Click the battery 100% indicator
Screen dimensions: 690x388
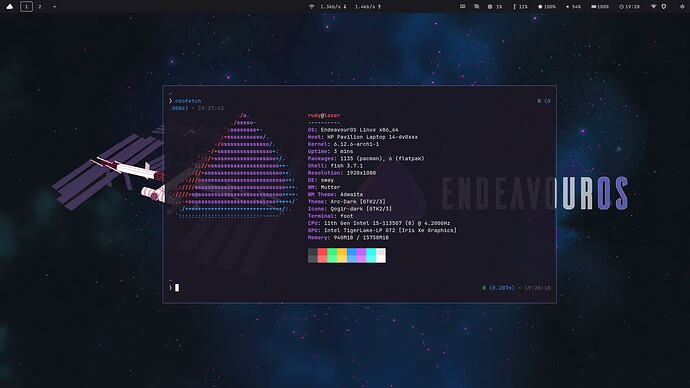[600, 7]
